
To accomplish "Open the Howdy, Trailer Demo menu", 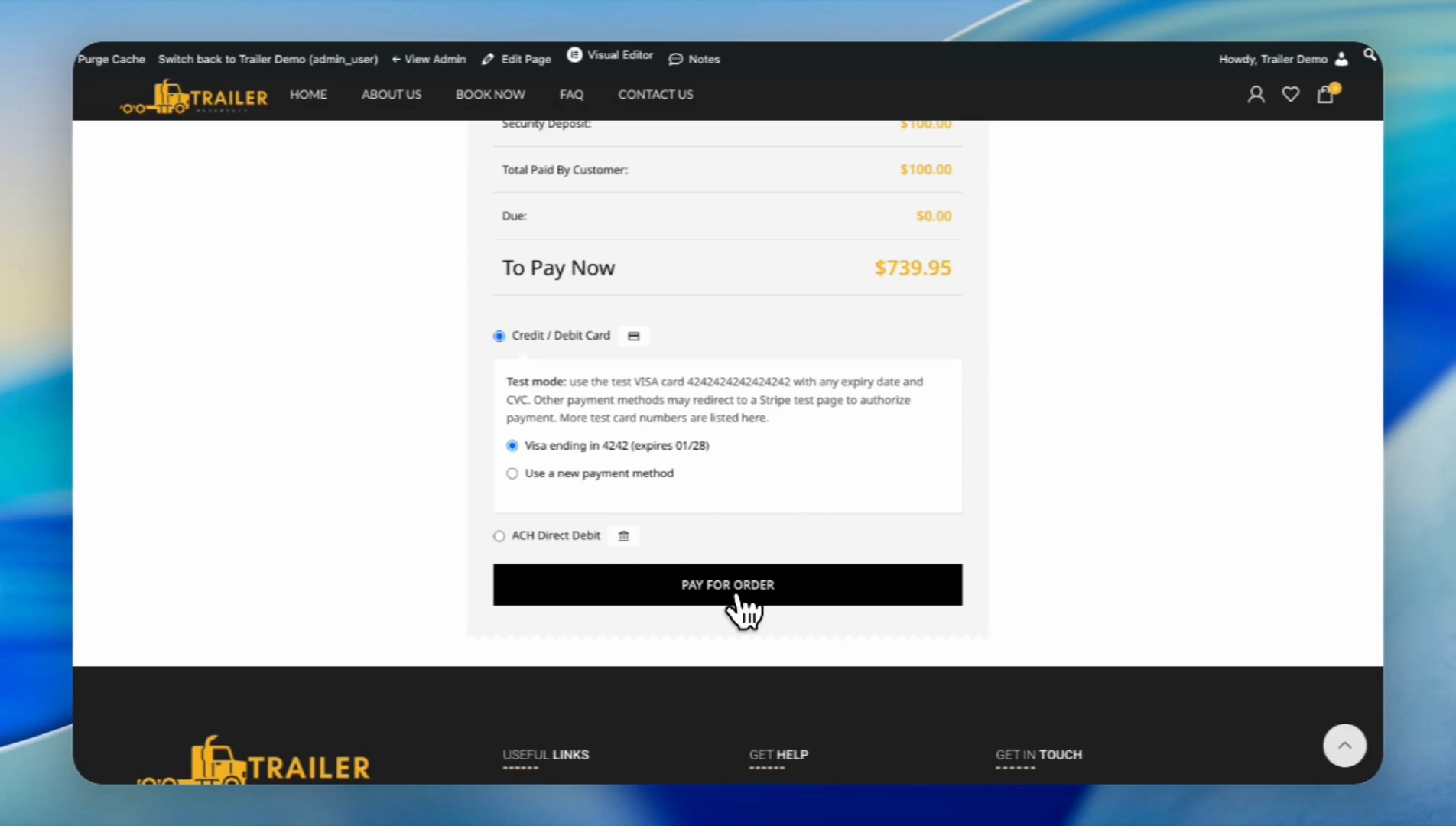I will (x=1273, y=59).
